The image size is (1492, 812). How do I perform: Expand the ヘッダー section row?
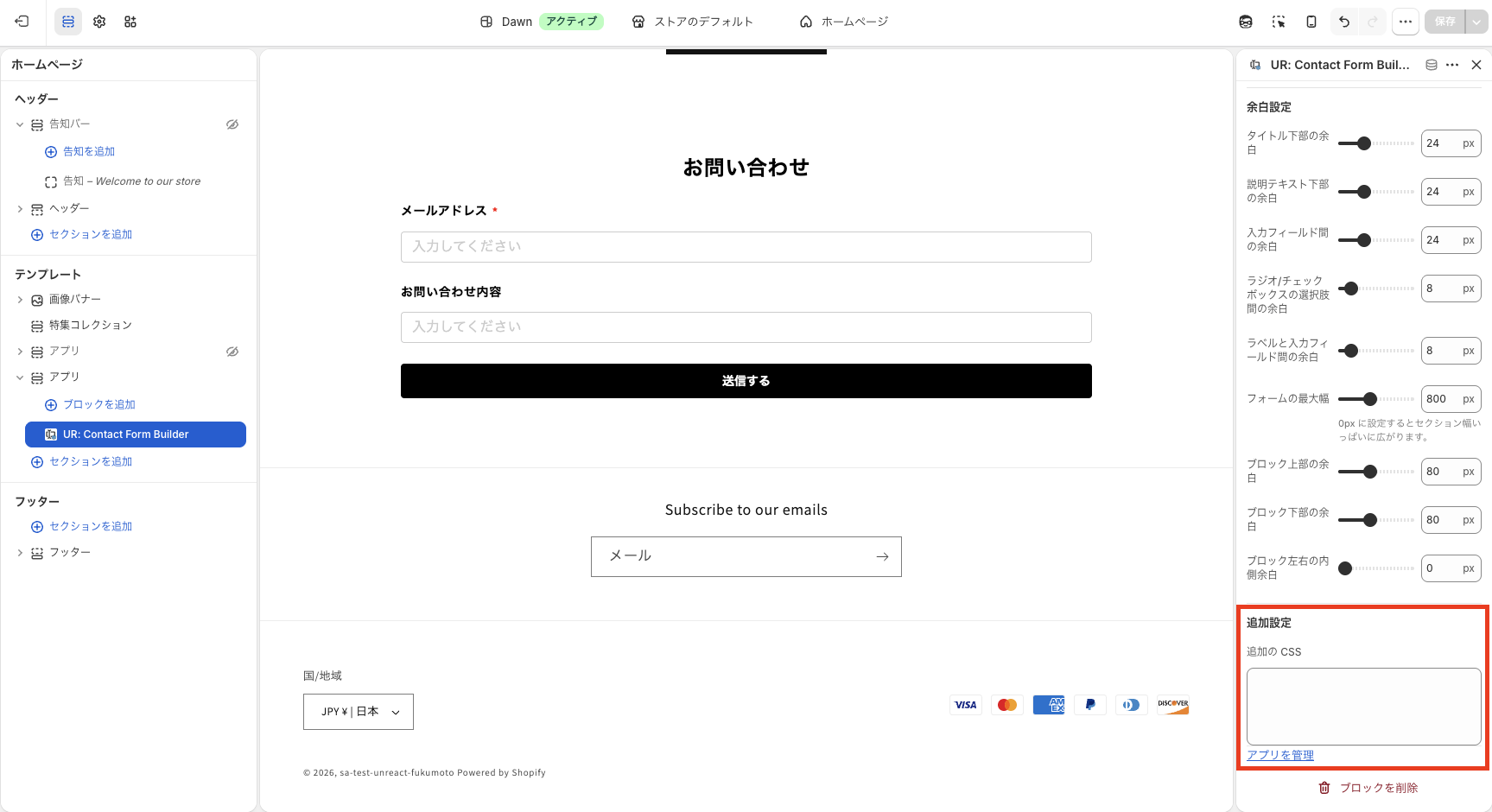pos(20,209)
